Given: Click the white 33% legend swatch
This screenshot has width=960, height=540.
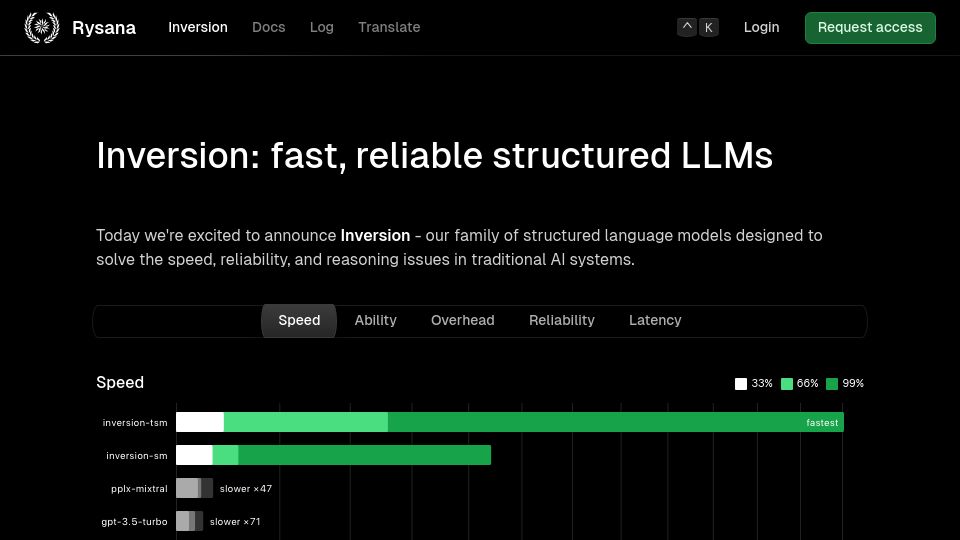Looking at the screenshot, I should coord(741,384).
